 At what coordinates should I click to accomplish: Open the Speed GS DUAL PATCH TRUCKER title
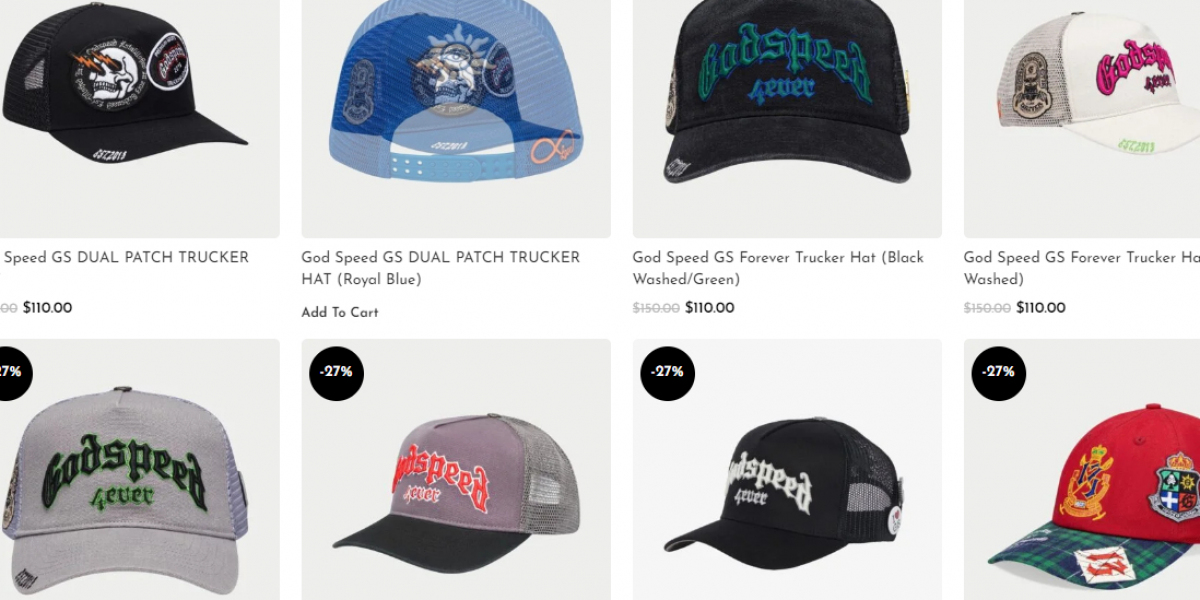coord(126,257)
